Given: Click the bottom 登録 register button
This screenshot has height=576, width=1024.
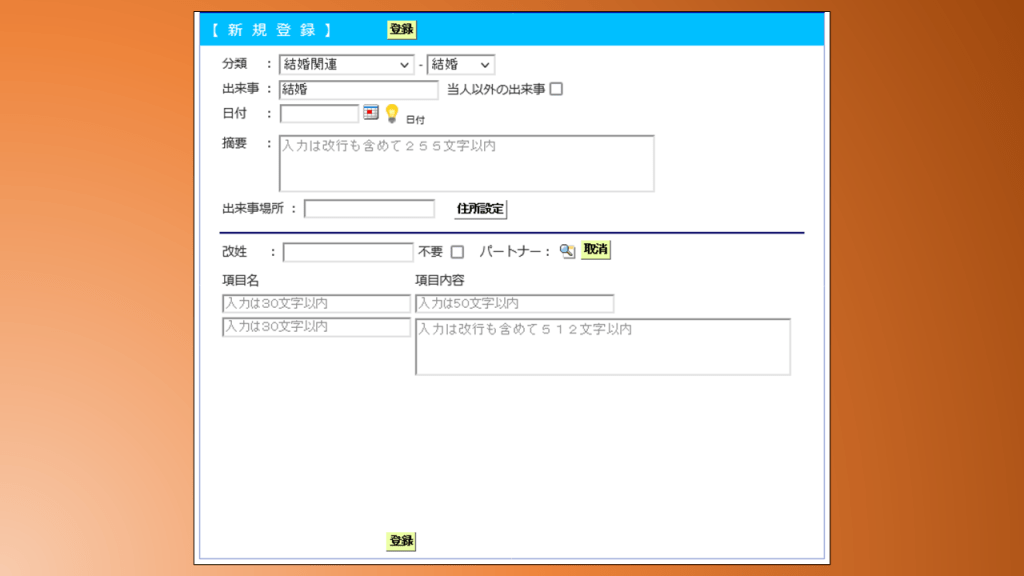Looking at the screenshot, I should point(401,541).
